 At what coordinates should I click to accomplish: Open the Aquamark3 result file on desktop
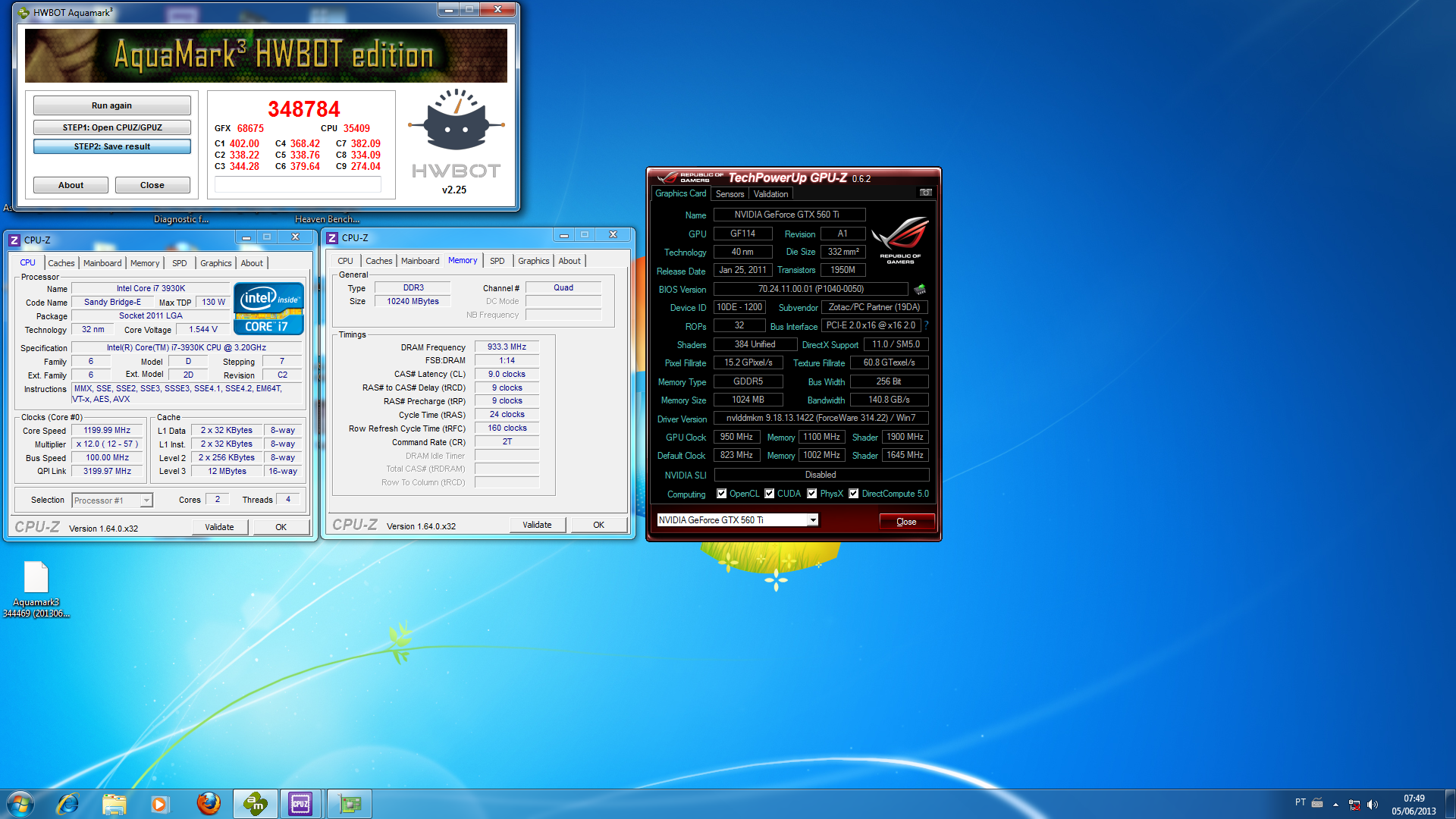tap(36, 590)
